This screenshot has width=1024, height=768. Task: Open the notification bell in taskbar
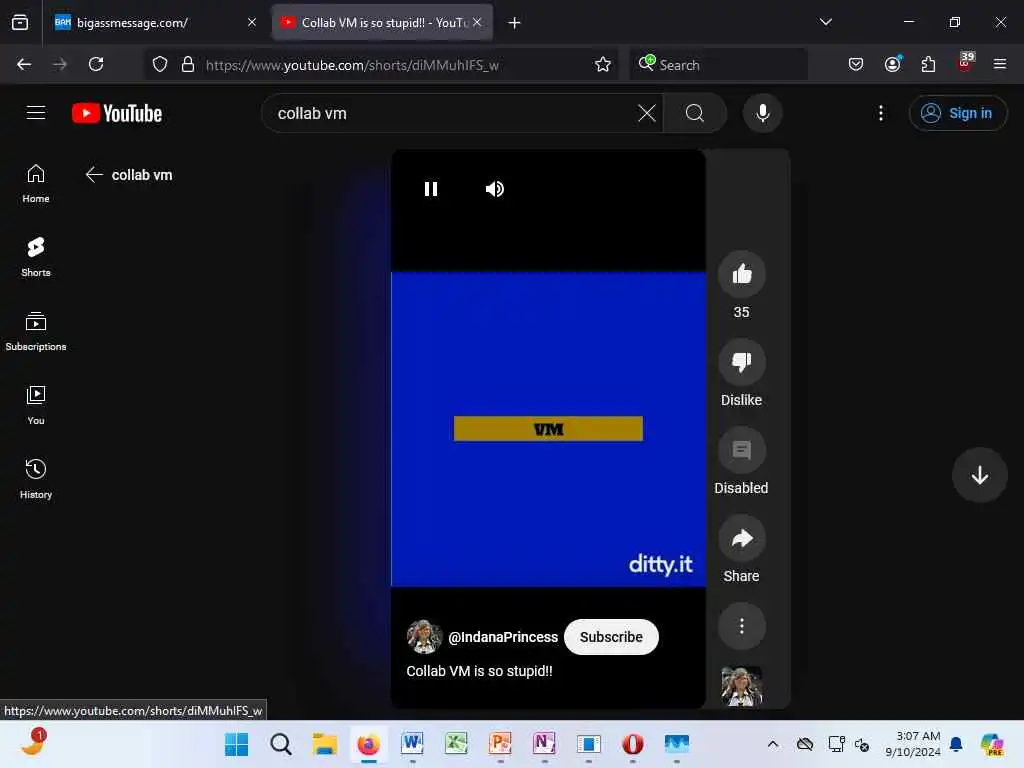(x=955, y=744)
